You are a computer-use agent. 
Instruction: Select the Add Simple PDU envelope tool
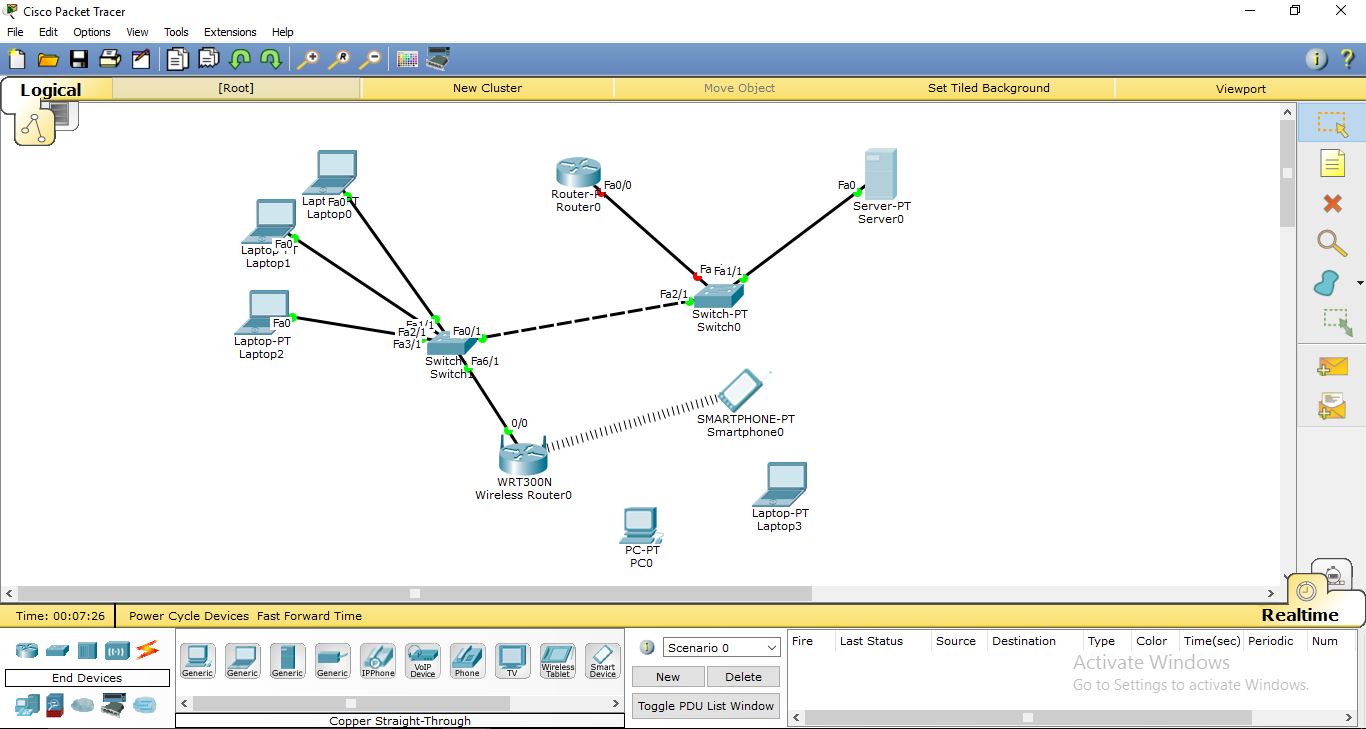1332,367
